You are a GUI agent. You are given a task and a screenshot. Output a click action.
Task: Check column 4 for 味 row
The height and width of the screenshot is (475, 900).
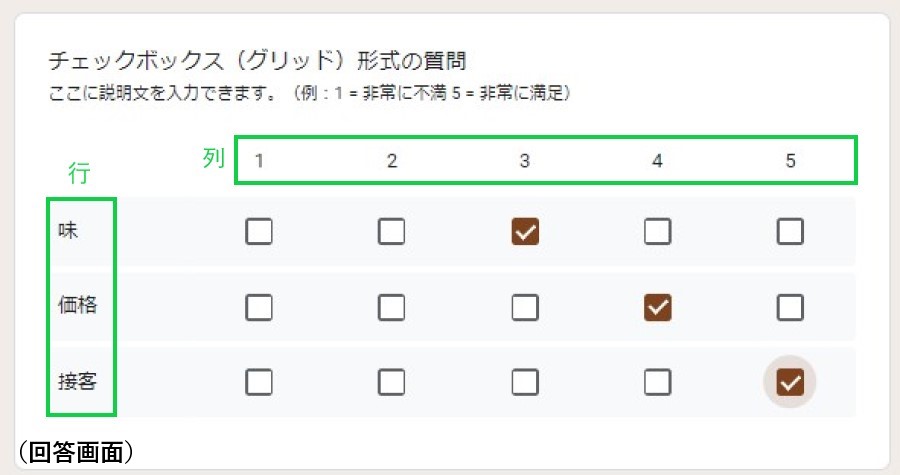pos(657,232)
